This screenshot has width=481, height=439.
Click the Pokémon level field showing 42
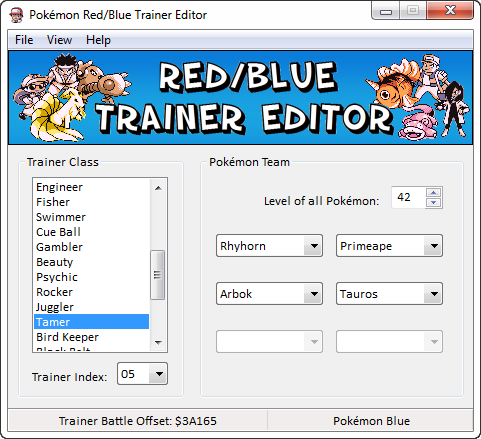409,197
